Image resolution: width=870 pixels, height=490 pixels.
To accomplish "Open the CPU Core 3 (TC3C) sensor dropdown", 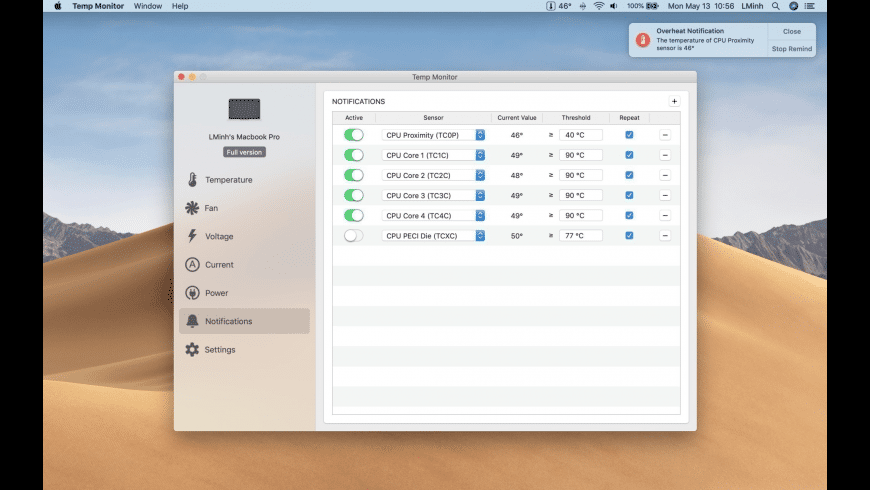I will tap(433, 195).
